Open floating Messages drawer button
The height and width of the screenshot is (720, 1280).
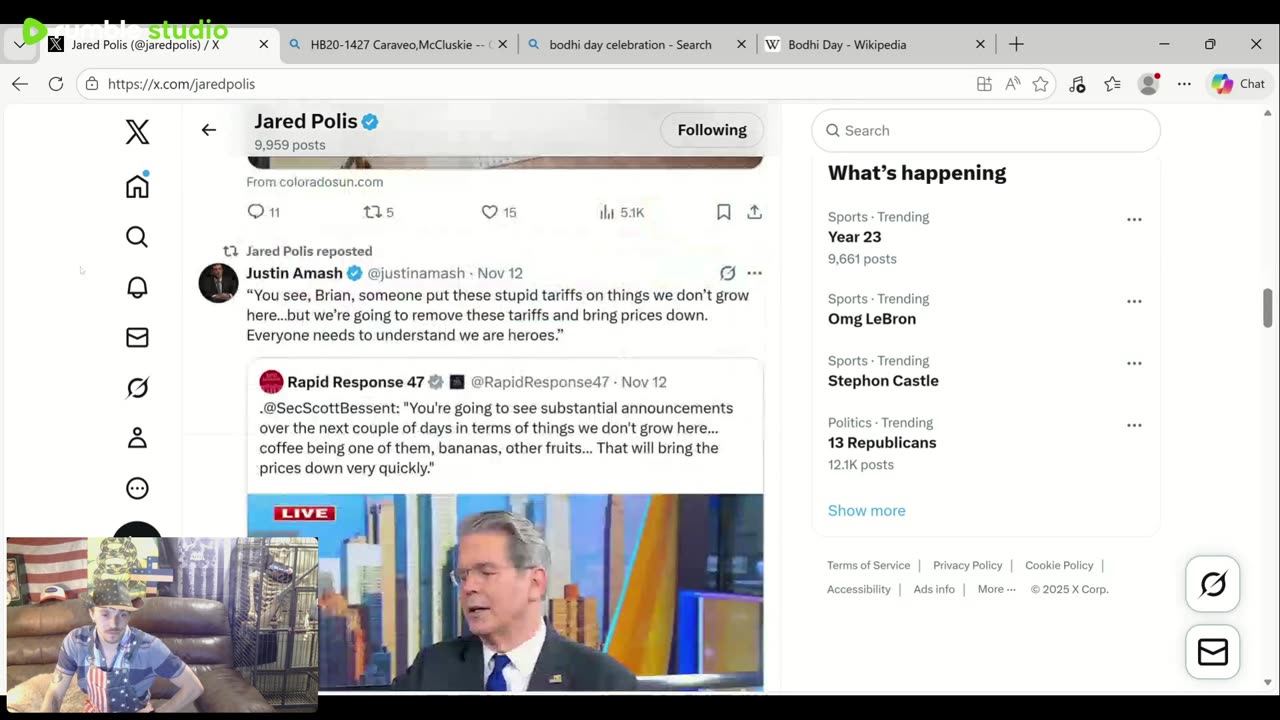pos(1213,652)
